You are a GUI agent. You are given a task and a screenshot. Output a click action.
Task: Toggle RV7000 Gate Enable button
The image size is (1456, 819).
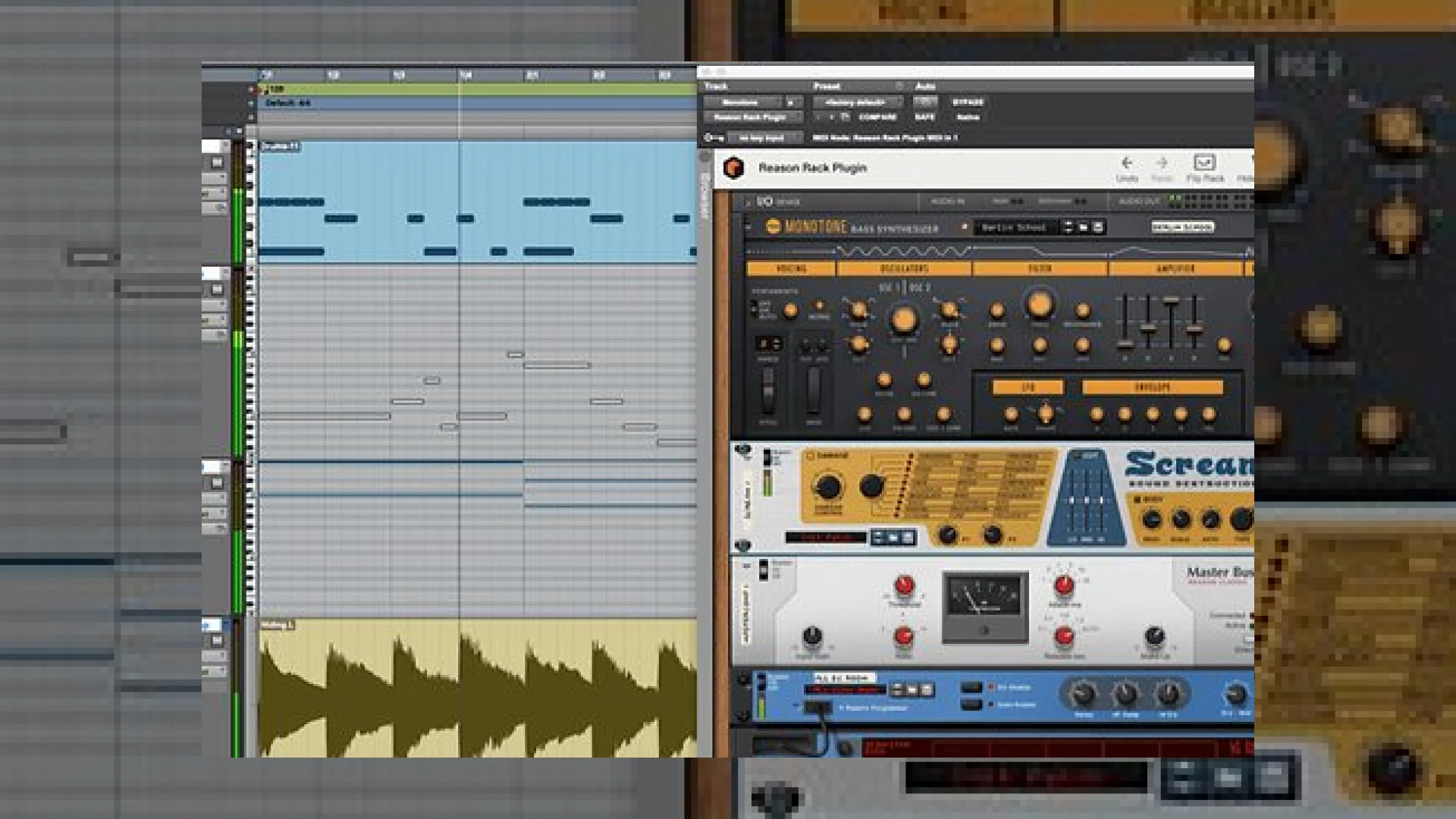click(971, 704)
